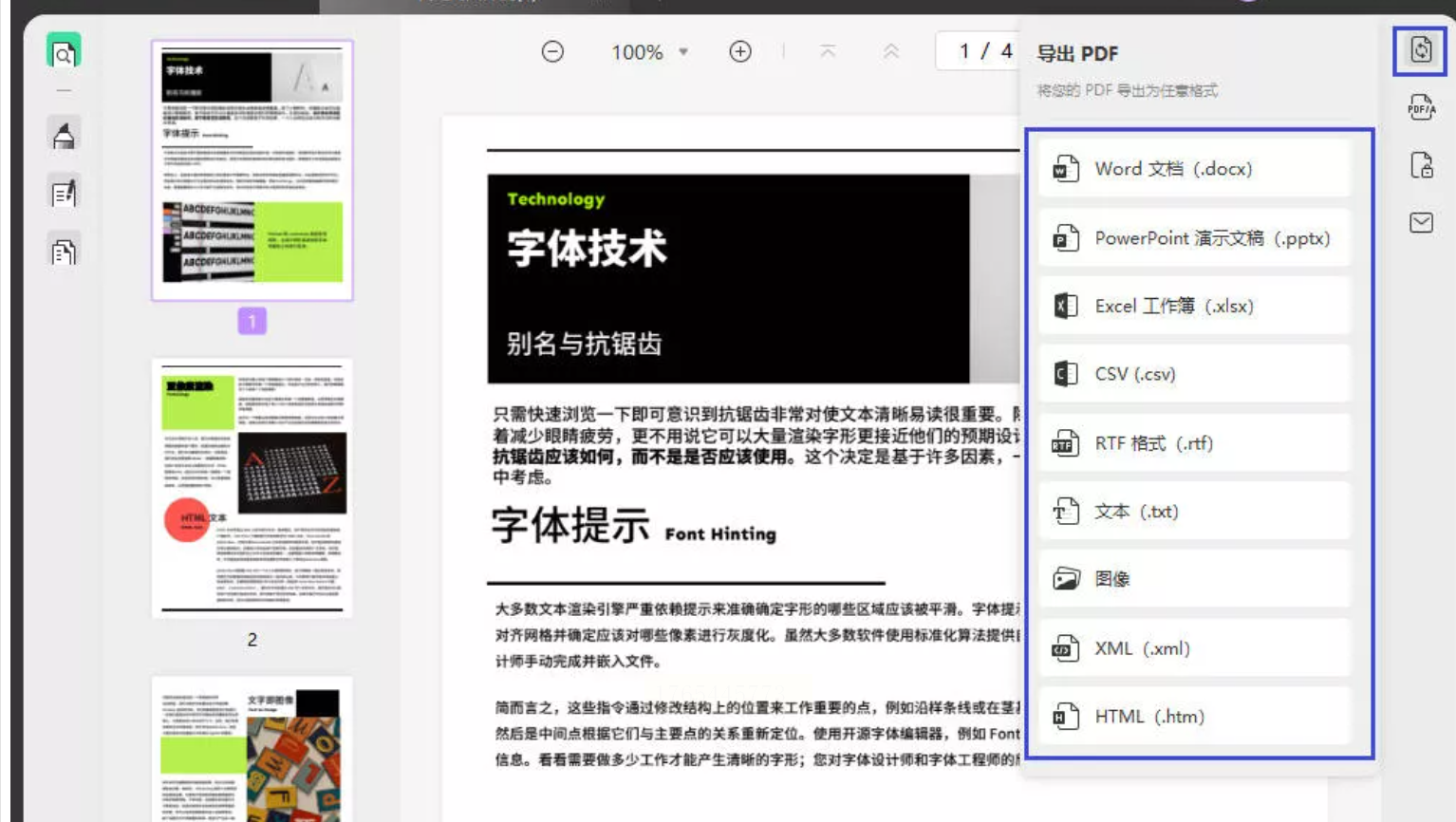This screenshot has width=1456, height=822.
Task: Open the edit PDF tool
Action: tap(64, 195)
